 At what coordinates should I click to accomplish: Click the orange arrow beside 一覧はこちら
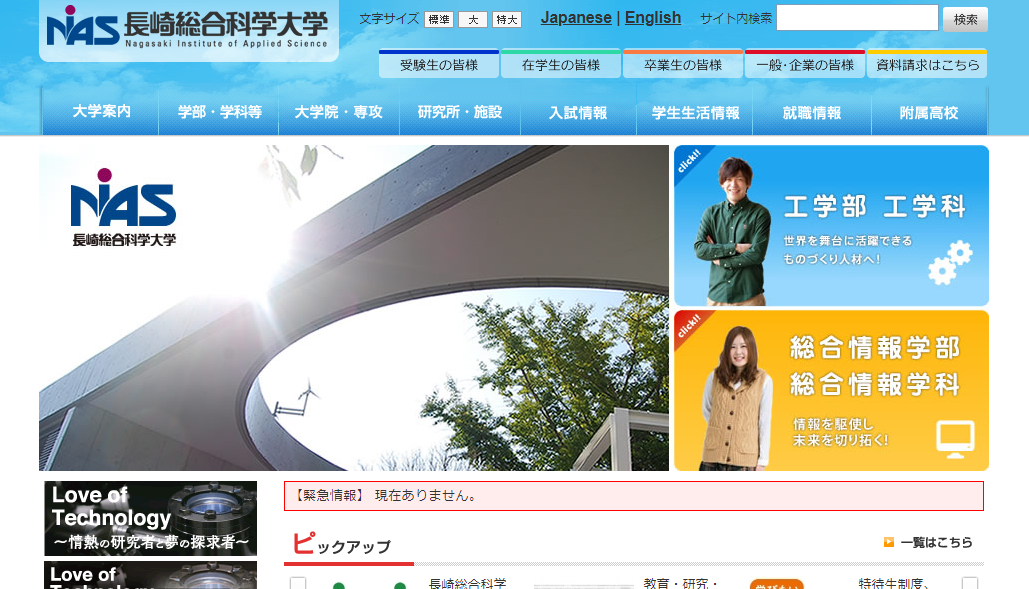[x=889, y=542]
